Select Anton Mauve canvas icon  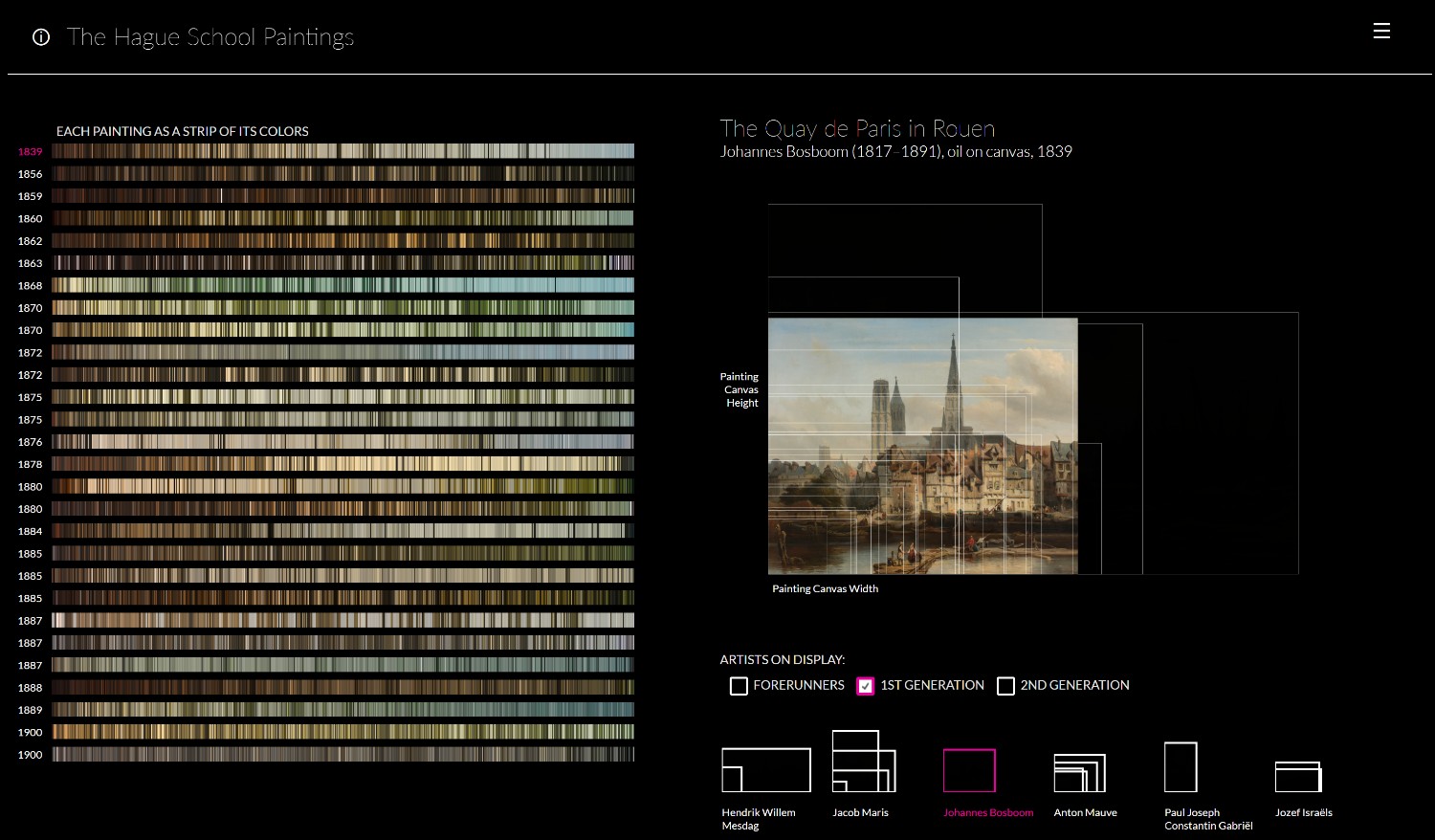pos(1079,773)
